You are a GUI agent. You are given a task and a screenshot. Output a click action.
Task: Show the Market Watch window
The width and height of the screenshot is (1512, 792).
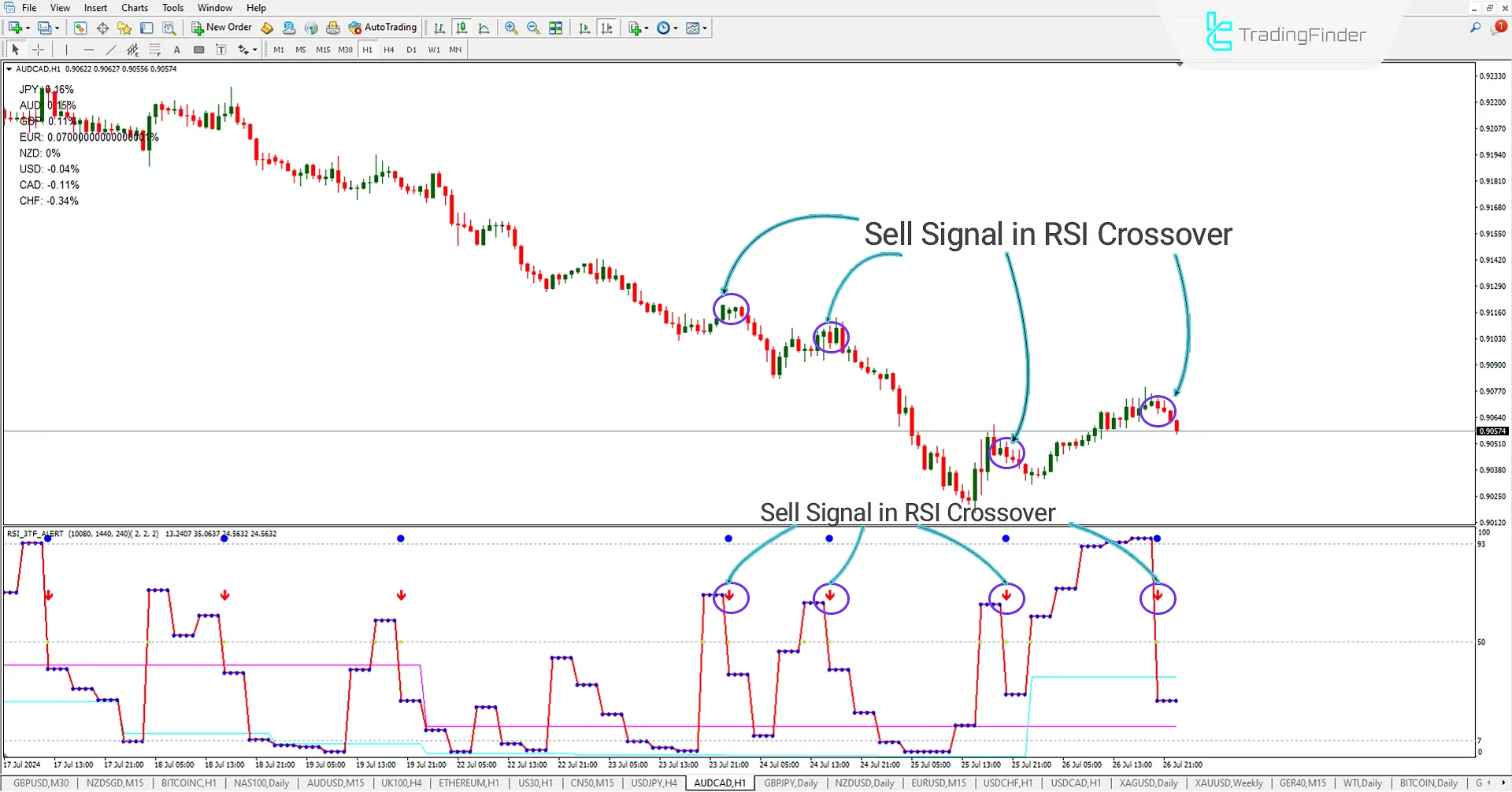[80, 28]
